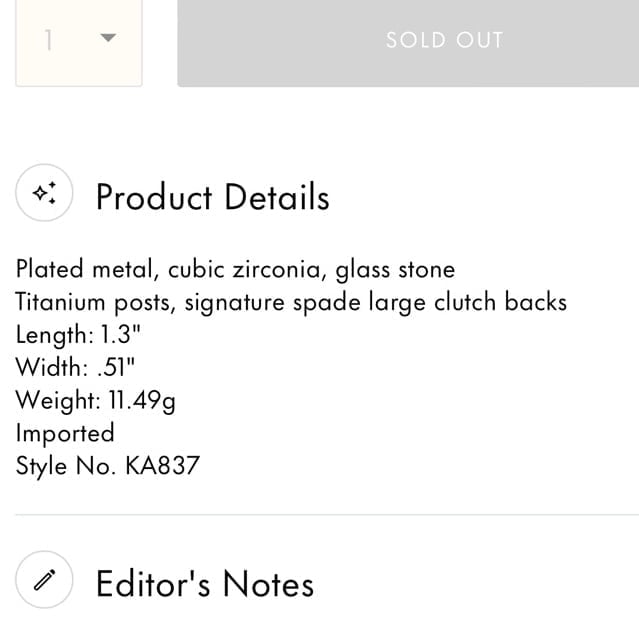The height and width of the screenshot is (639, 639).
Task: Click the Style No. KA837 text
Action: pos(108,466)
